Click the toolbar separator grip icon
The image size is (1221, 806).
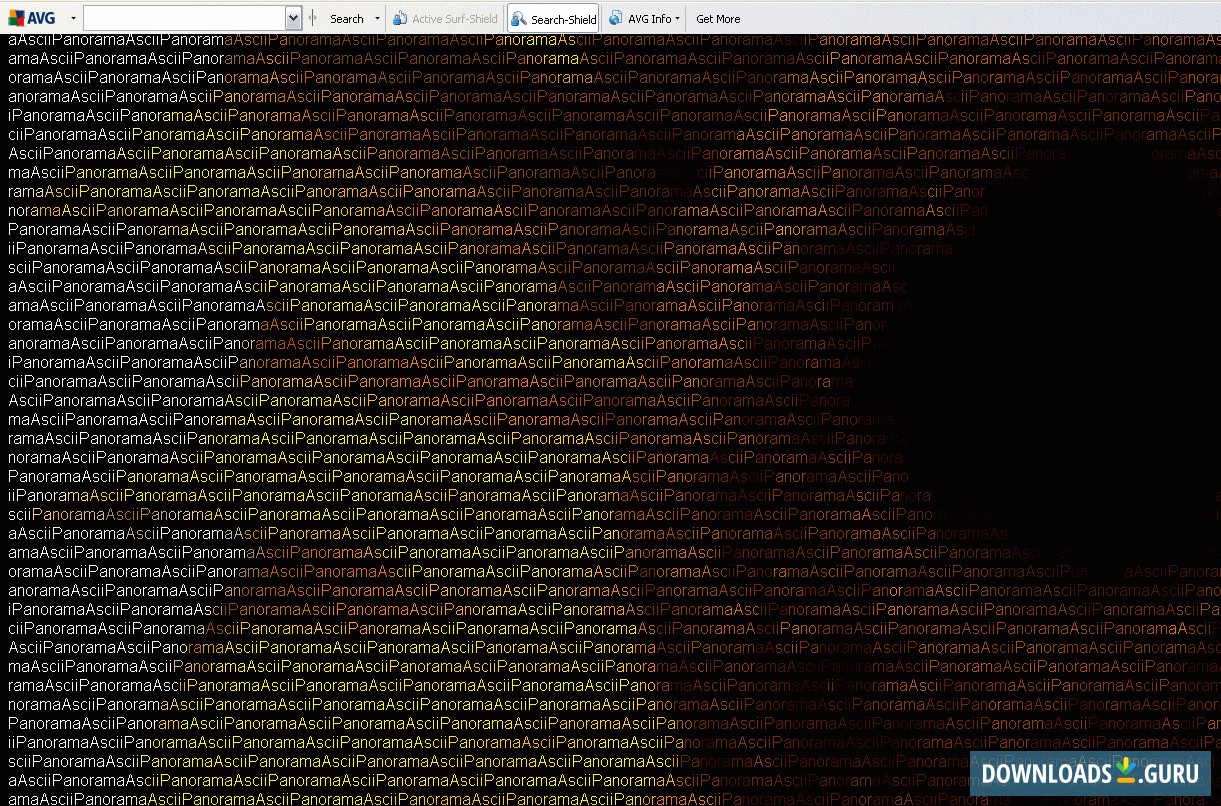[312, 18]
